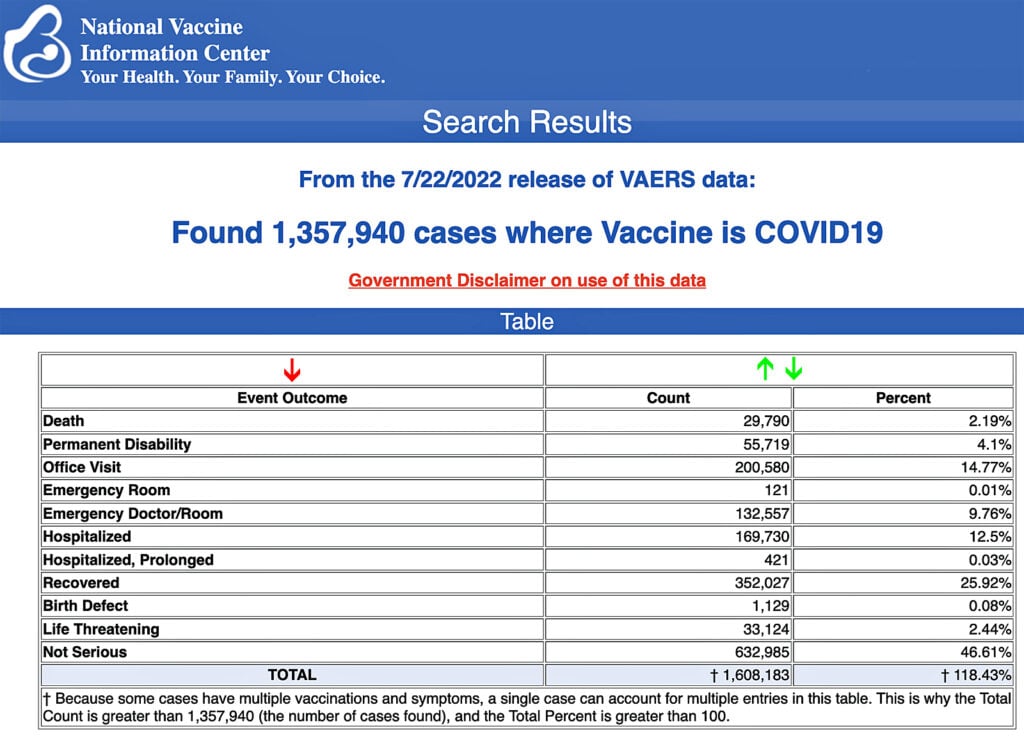Click the Birth Defect row label
The width and height of the screenshot is (1024, 737).
[x=86, y=606]
